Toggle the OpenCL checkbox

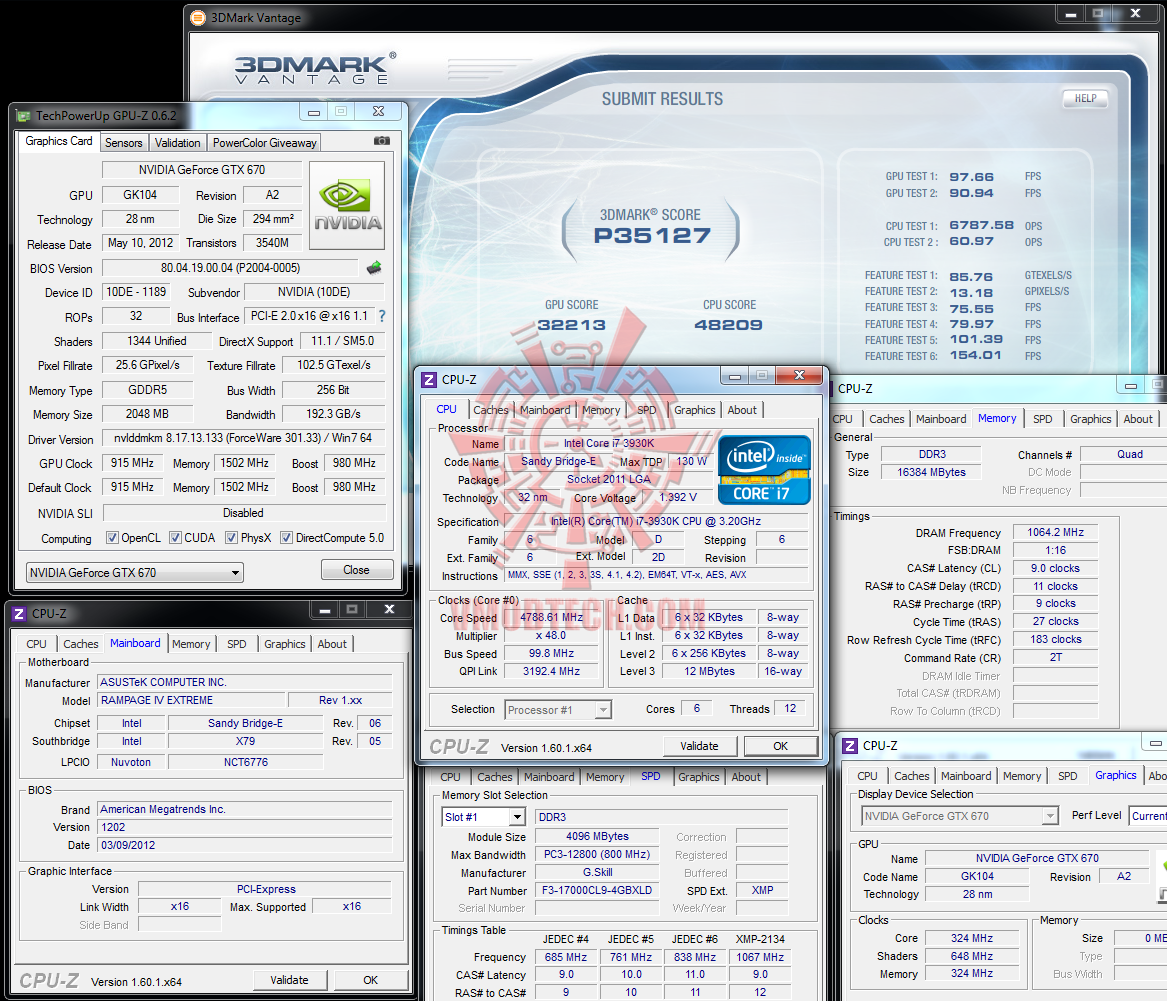(x=112, y=538)
